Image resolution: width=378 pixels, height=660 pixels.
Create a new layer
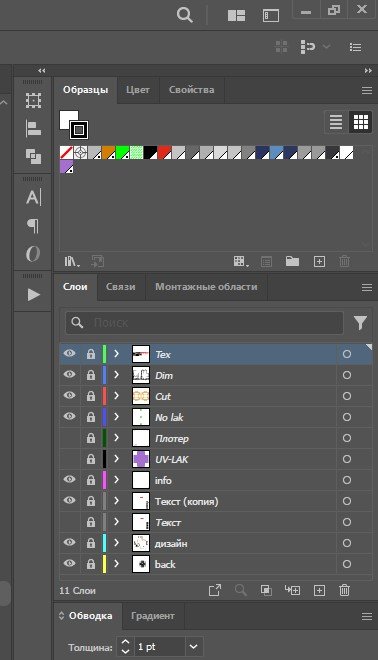[319, 590]
